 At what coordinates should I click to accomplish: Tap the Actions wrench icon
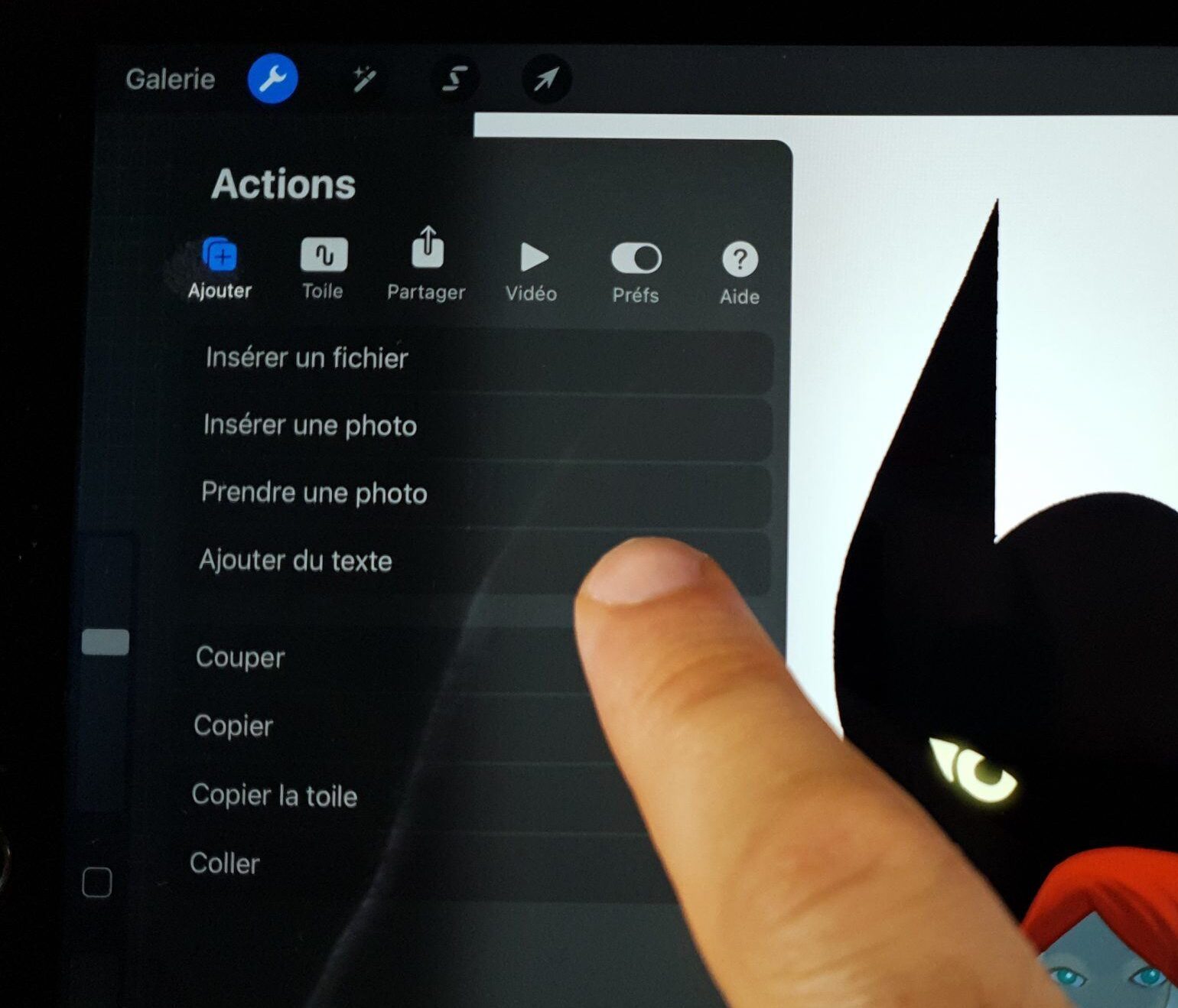[272, 79]
